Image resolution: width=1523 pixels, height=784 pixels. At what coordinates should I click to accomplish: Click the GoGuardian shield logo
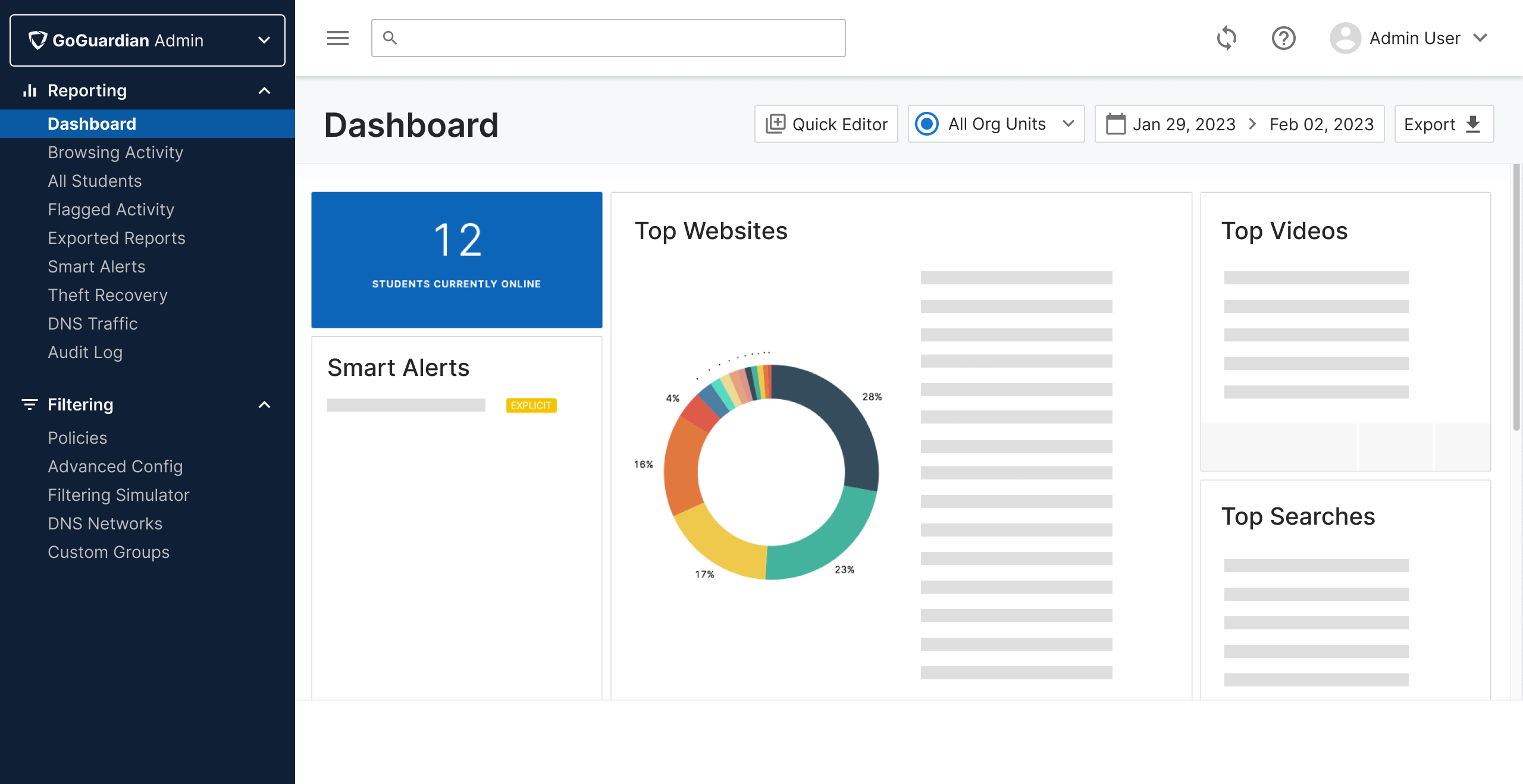click(37, 40)
